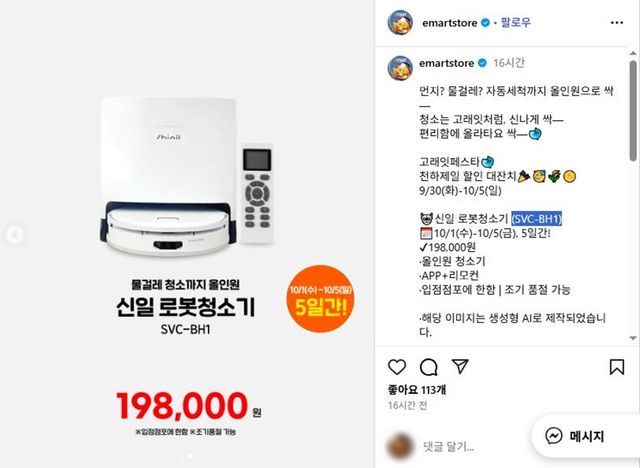Click the highlighted SVC-BH1 text in caption
Image resolution: width=640 pixels, height=468 pixels.
coord(536,219)
